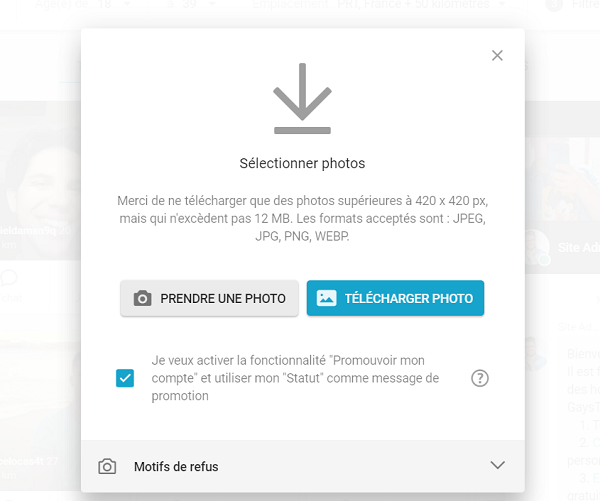Open the maximum age 39 dropdown
Viewport: 600px width, 501px height.
[x=191, y=5]
